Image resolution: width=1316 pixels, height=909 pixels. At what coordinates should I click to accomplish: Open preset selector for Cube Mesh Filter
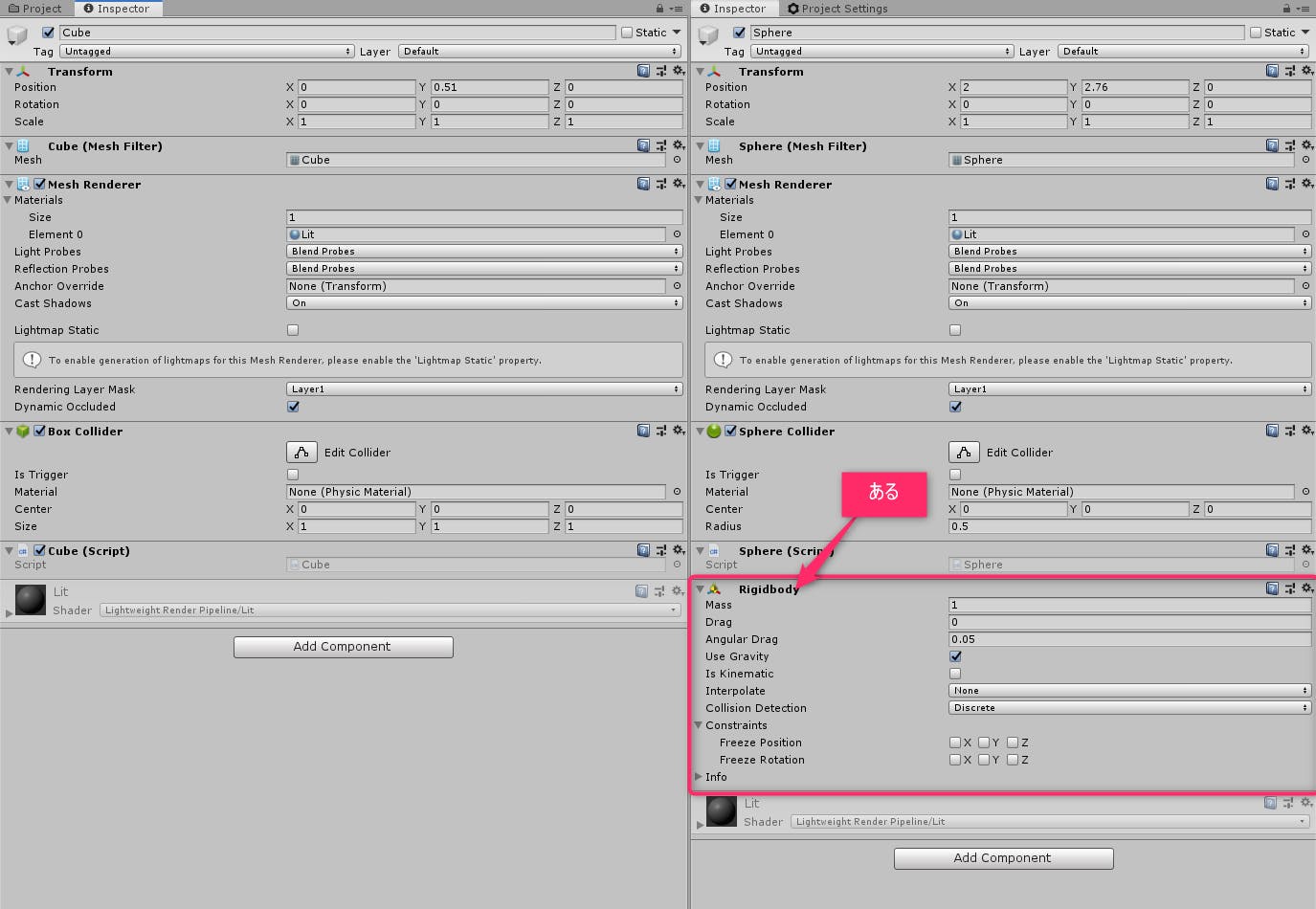point(660,145)
